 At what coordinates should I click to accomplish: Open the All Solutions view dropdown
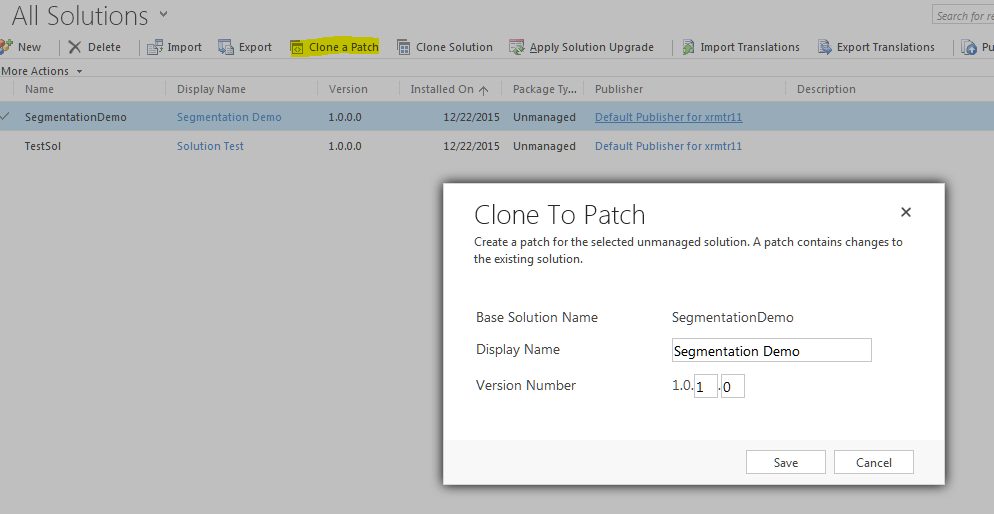(163, 13)
